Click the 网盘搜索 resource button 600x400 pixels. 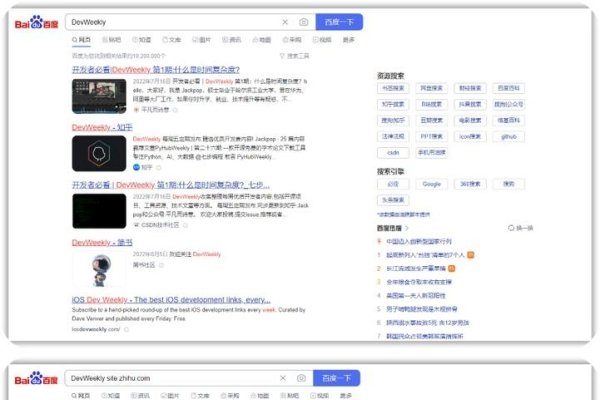coord(432,88)
